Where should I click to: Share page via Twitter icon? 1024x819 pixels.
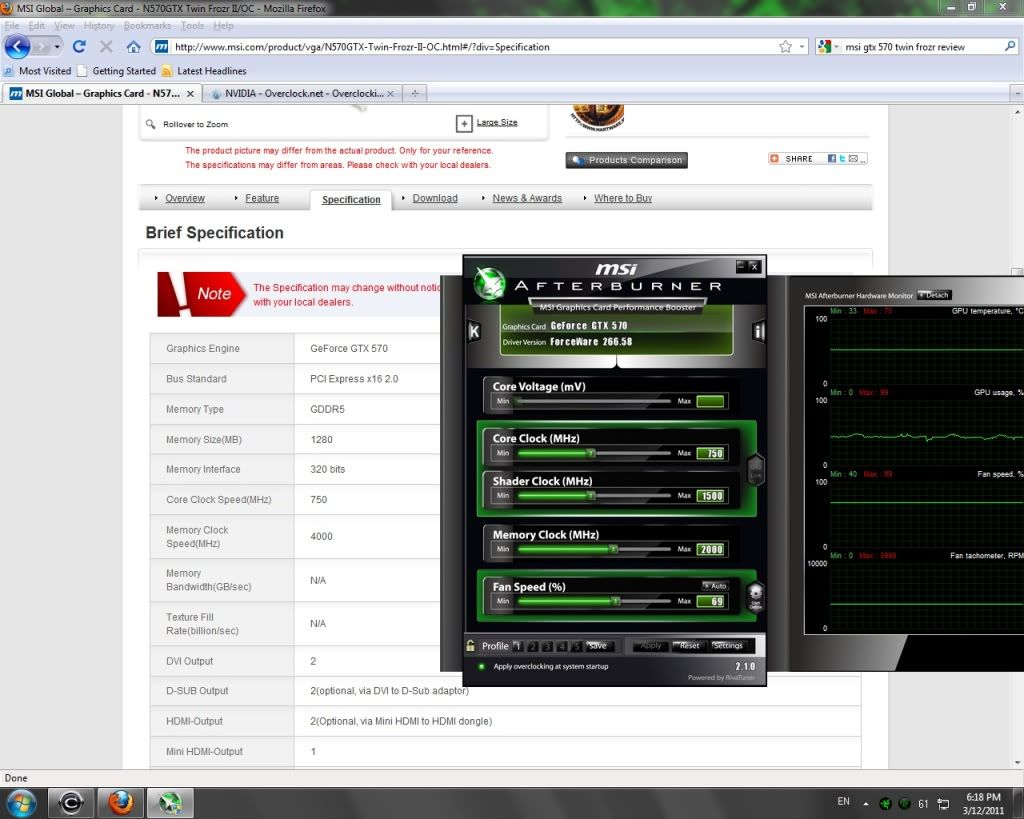tap(842, 159)
